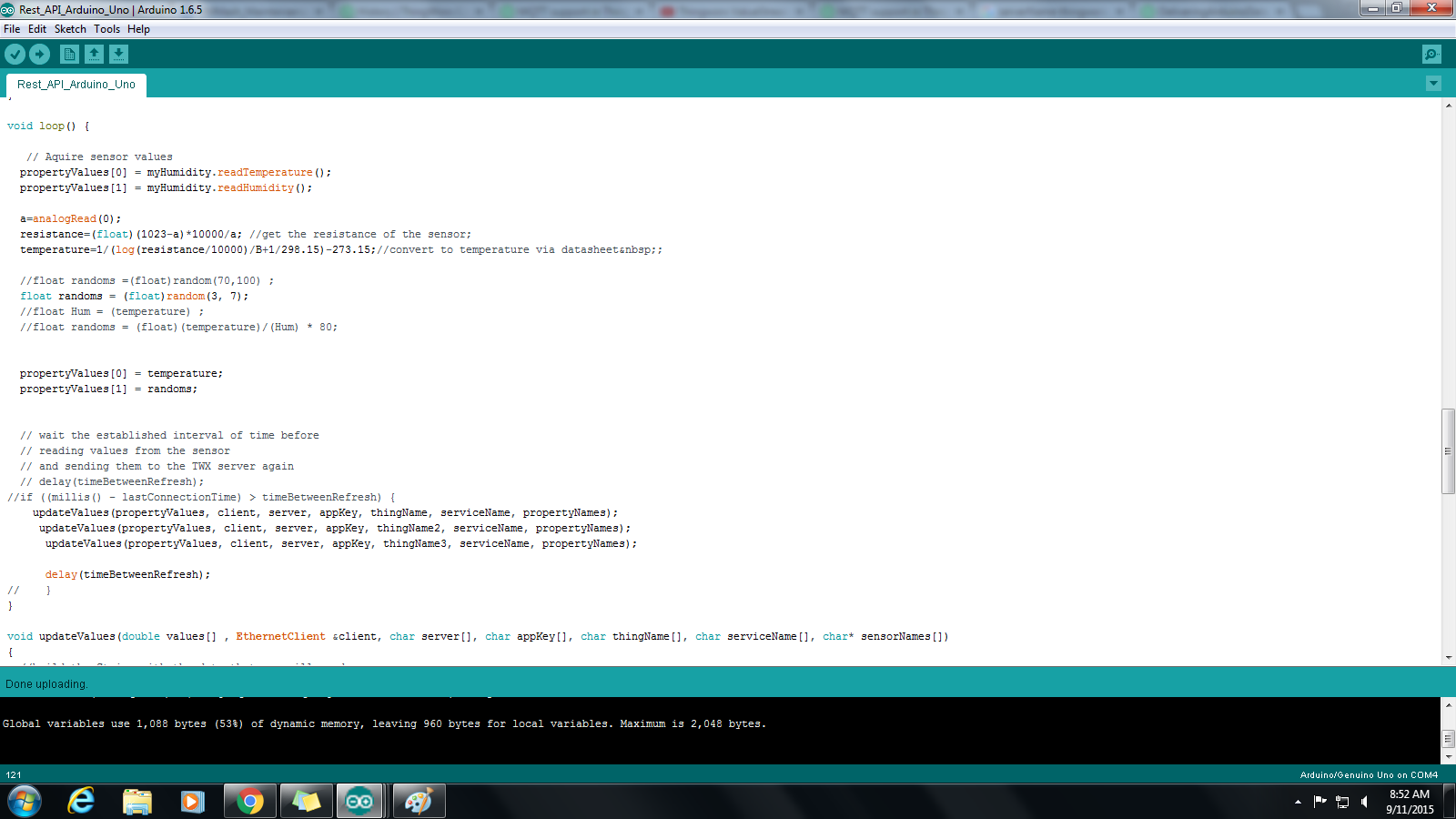Click the 'void updateValues(double values[]' definition
1456x819 pixels.
(478, 637)
